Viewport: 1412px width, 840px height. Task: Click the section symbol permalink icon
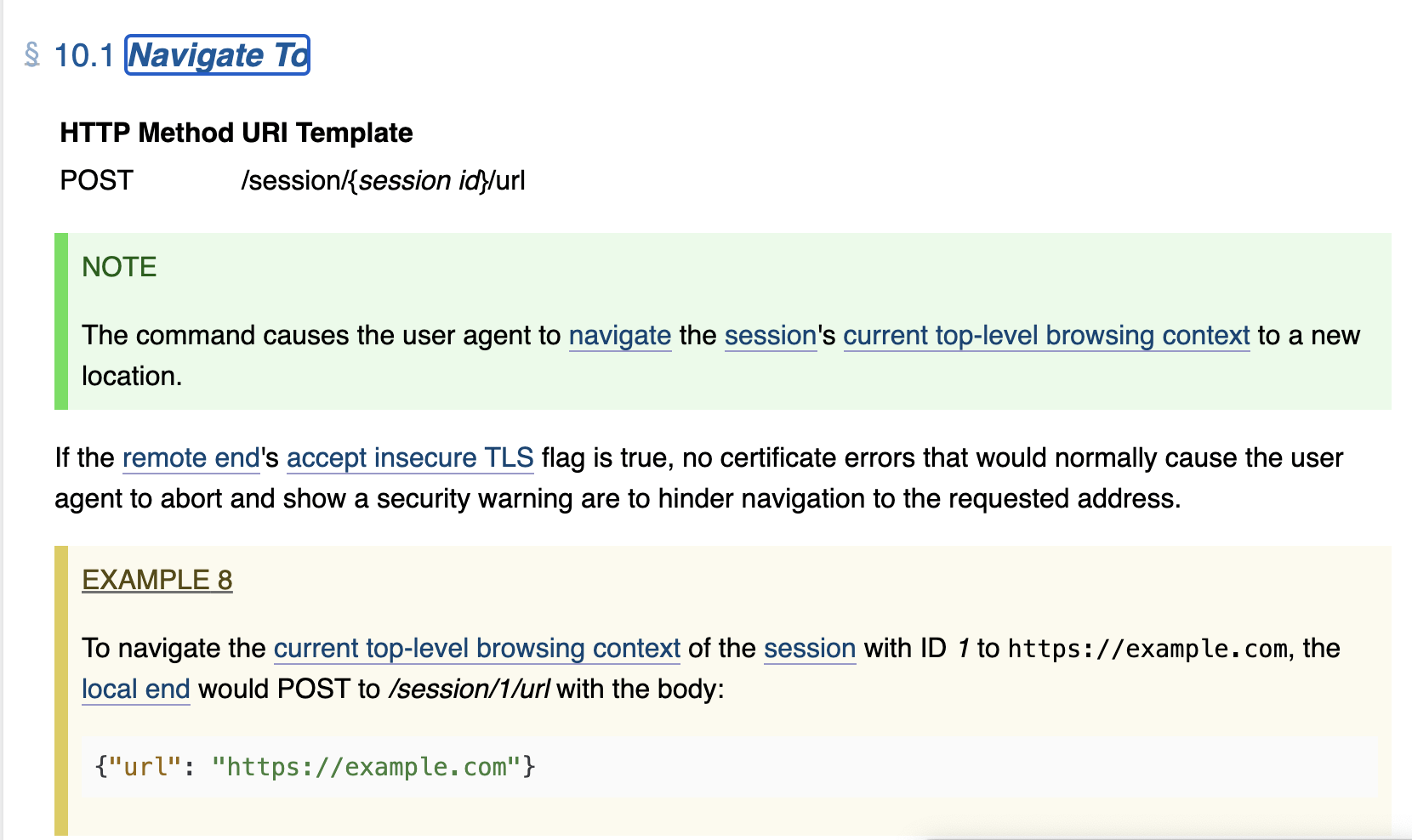(32, 55)
